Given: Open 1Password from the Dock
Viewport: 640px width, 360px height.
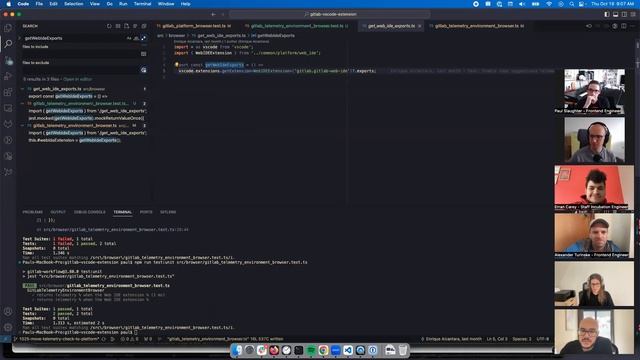Looking at the screenshot, I should (x=373, y=350).
